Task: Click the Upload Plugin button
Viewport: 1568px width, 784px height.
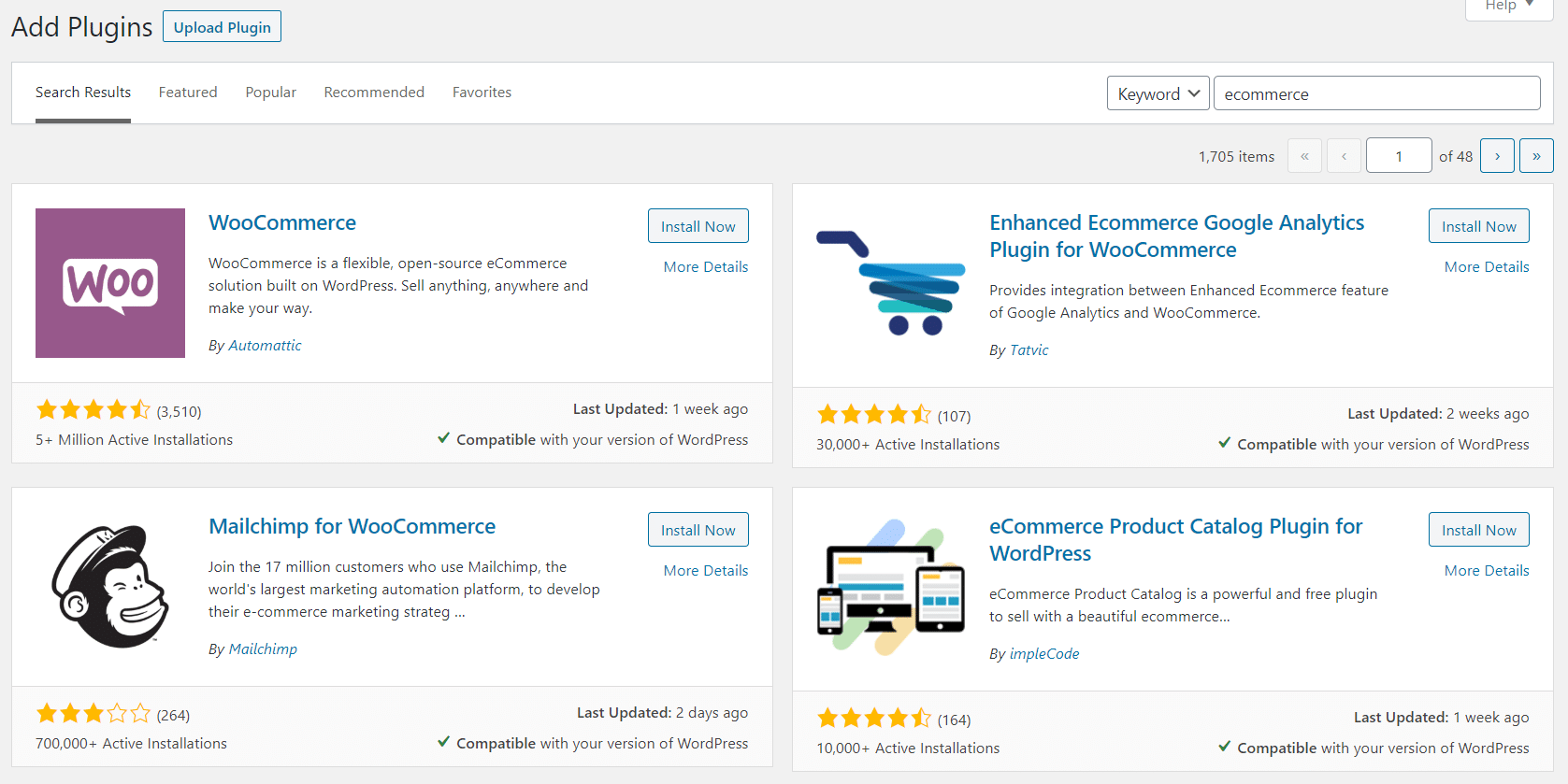Action: pyautogui.click(x=222, y=26)
